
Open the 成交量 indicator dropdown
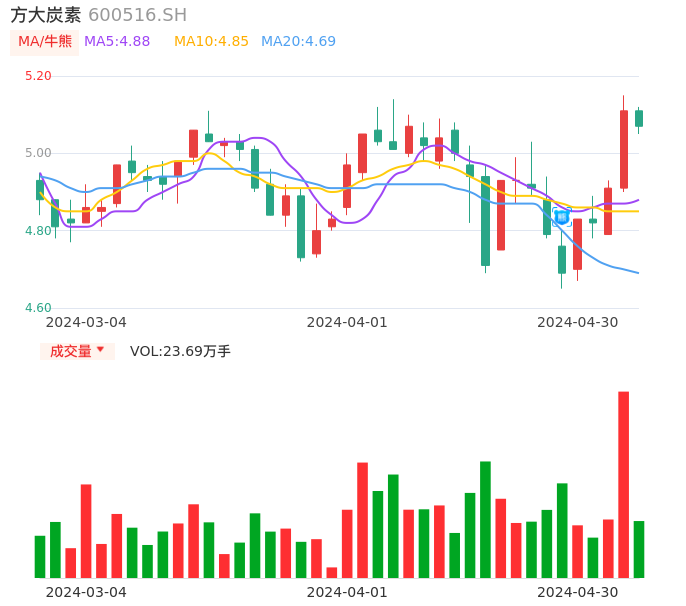click(77, 351)
